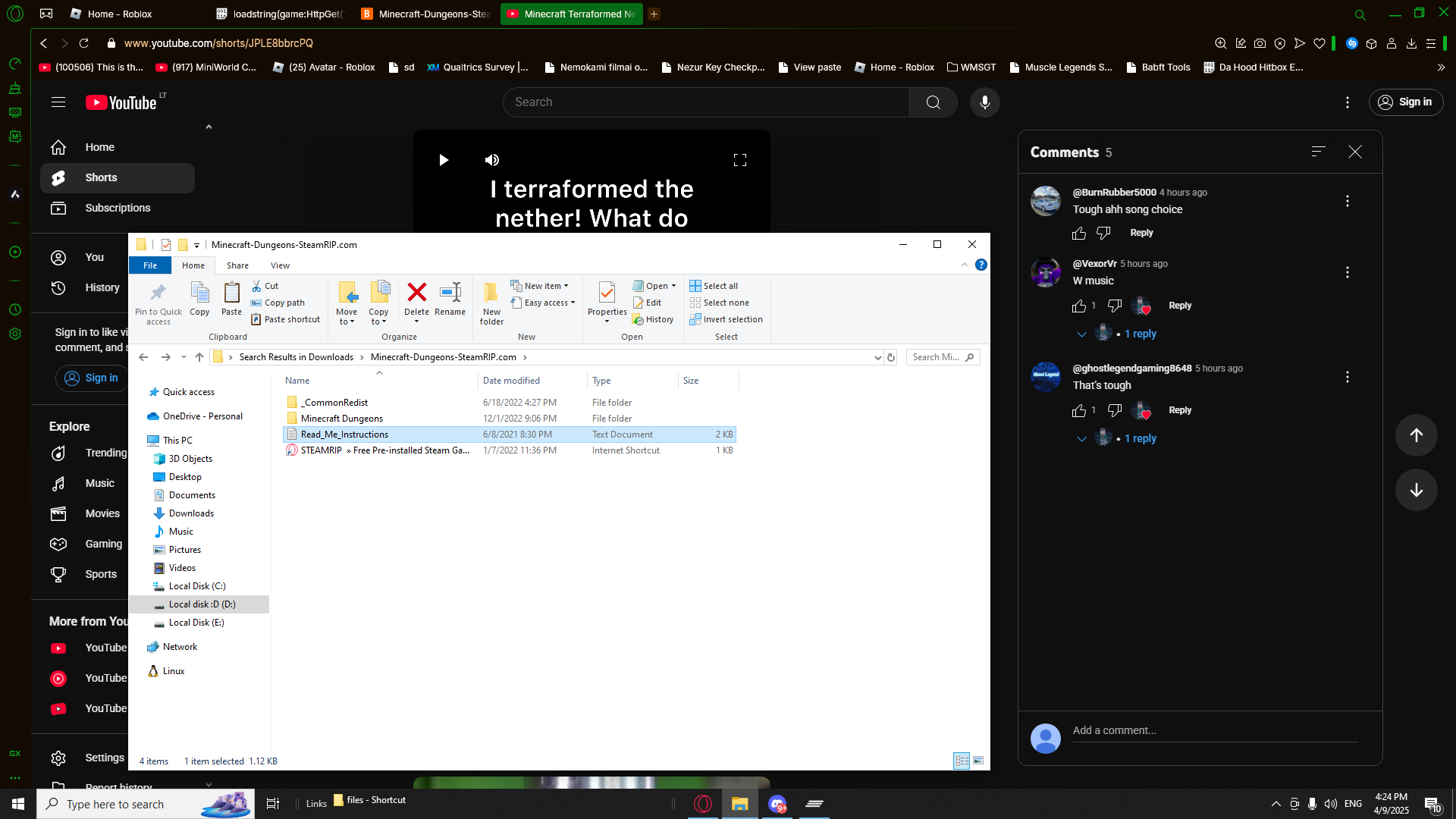Open the New item dropdown
Screen dimensions: 1456x819
(539, 286)
